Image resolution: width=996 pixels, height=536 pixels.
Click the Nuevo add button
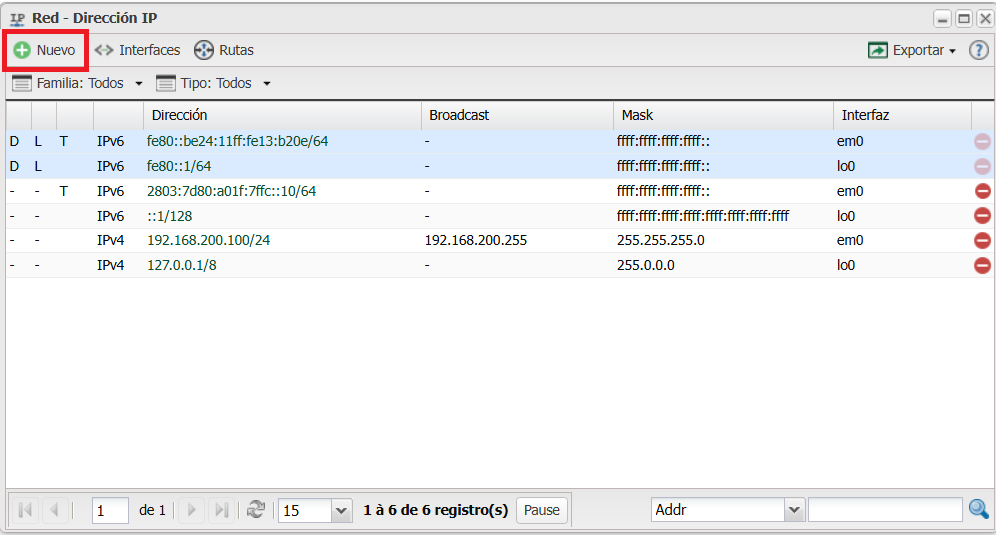(x=45, y=50)
